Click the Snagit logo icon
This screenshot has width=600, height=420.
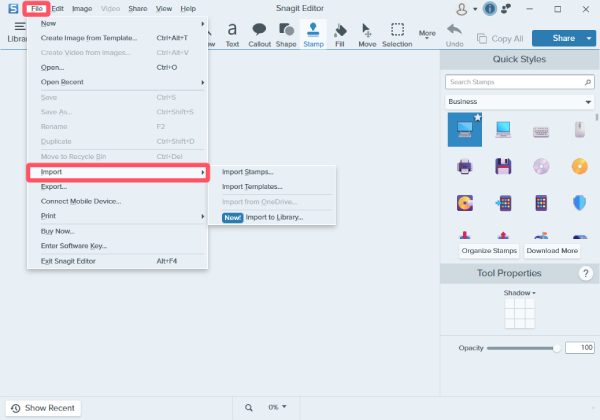[x=13, y=8]
